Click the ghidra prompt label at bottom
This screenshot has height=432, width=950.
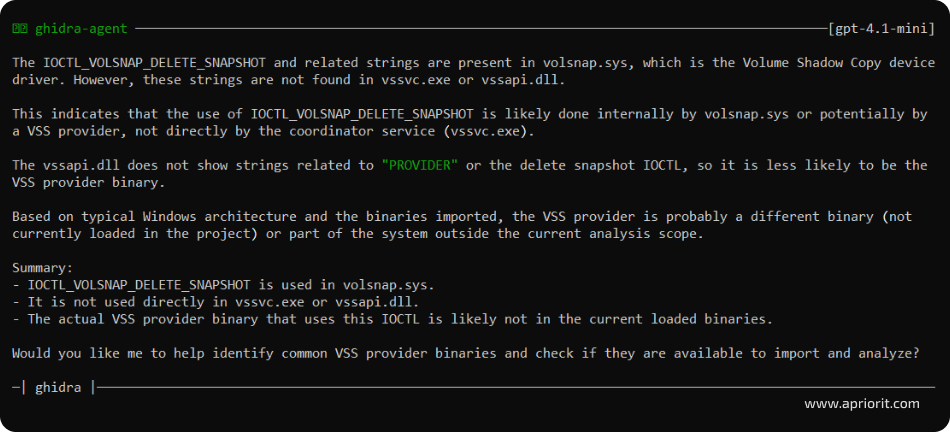click(61, 385)
